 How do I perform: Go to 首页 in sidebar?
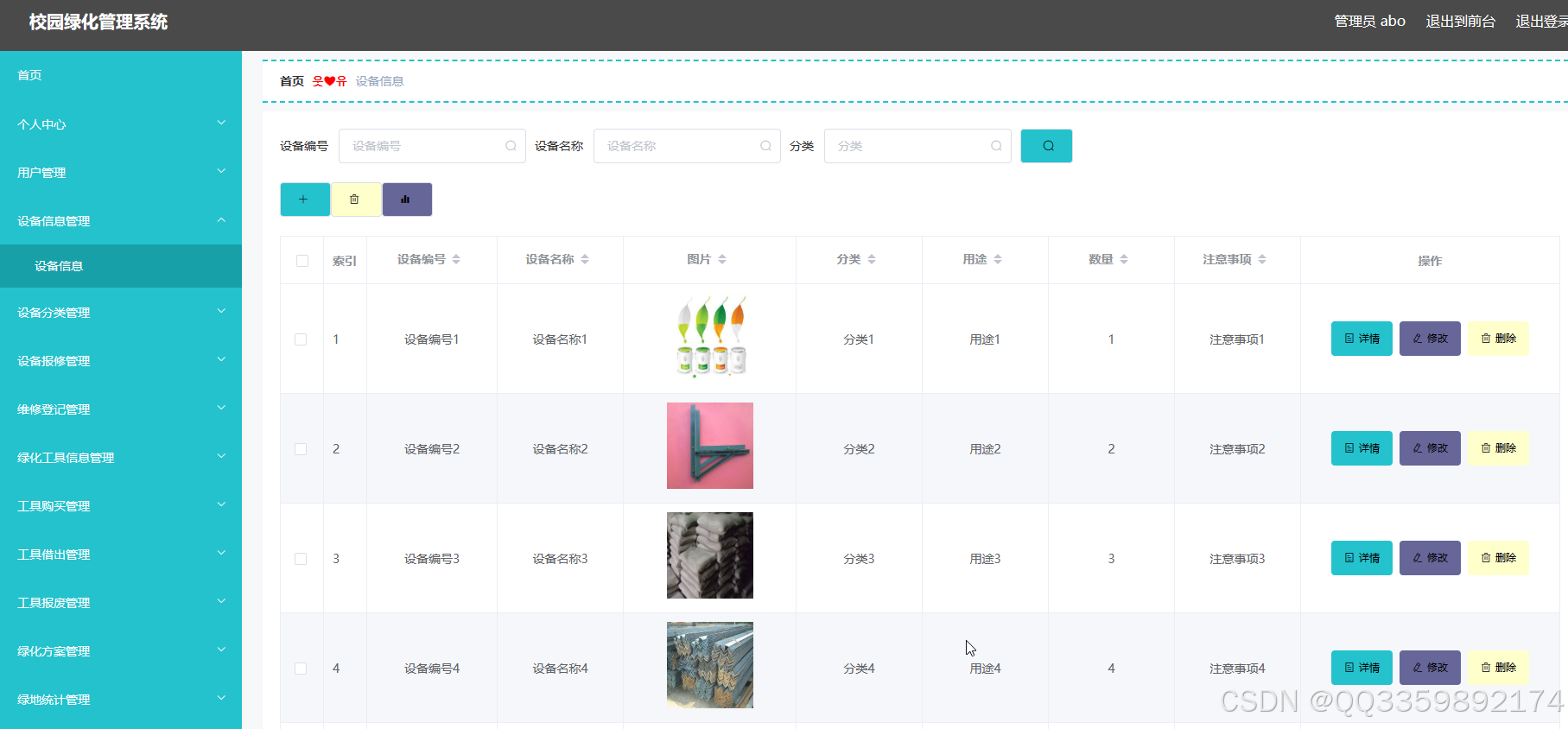(121, 75)
